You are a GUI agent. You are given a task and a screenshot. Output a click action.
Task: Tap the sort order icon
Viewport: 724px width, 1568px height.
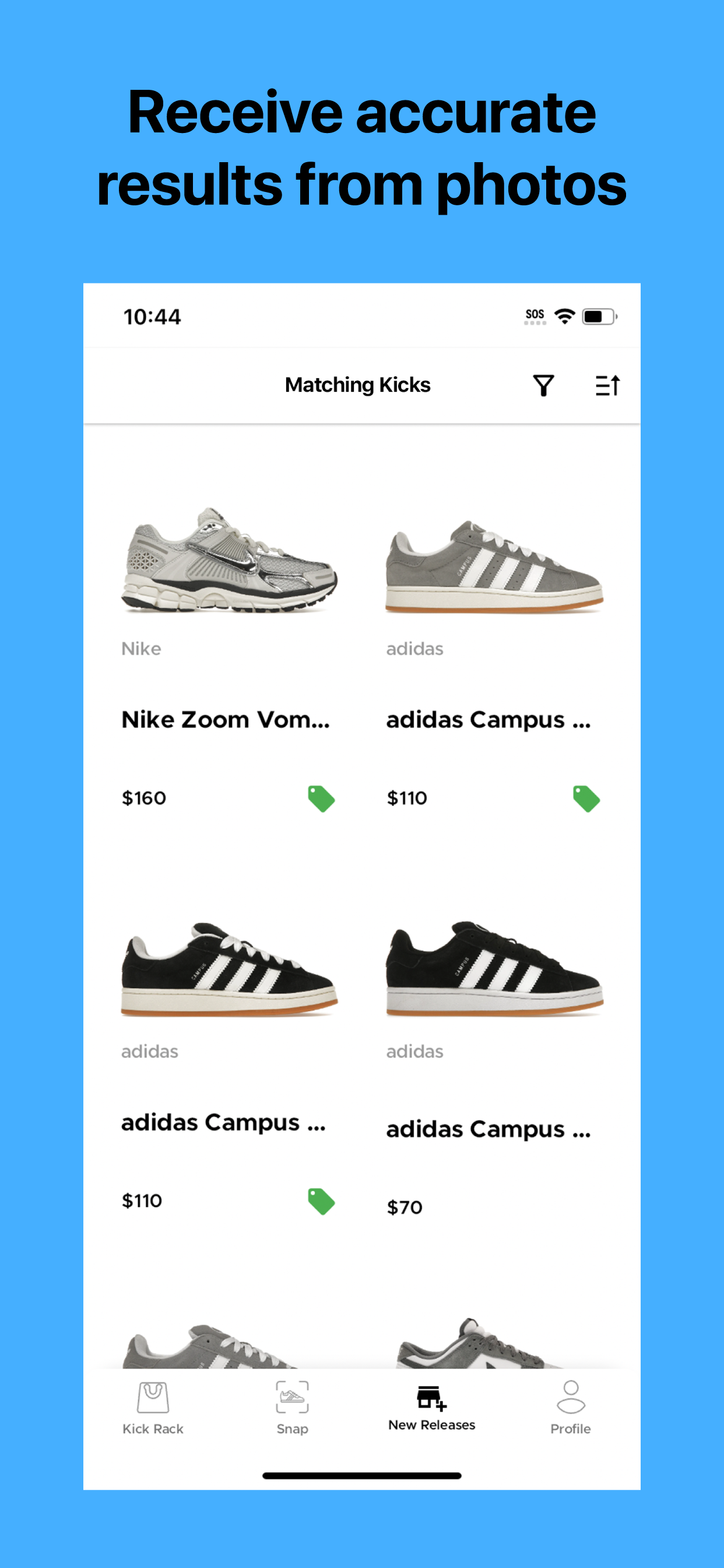pyautogui.click(x=607, y=386)
